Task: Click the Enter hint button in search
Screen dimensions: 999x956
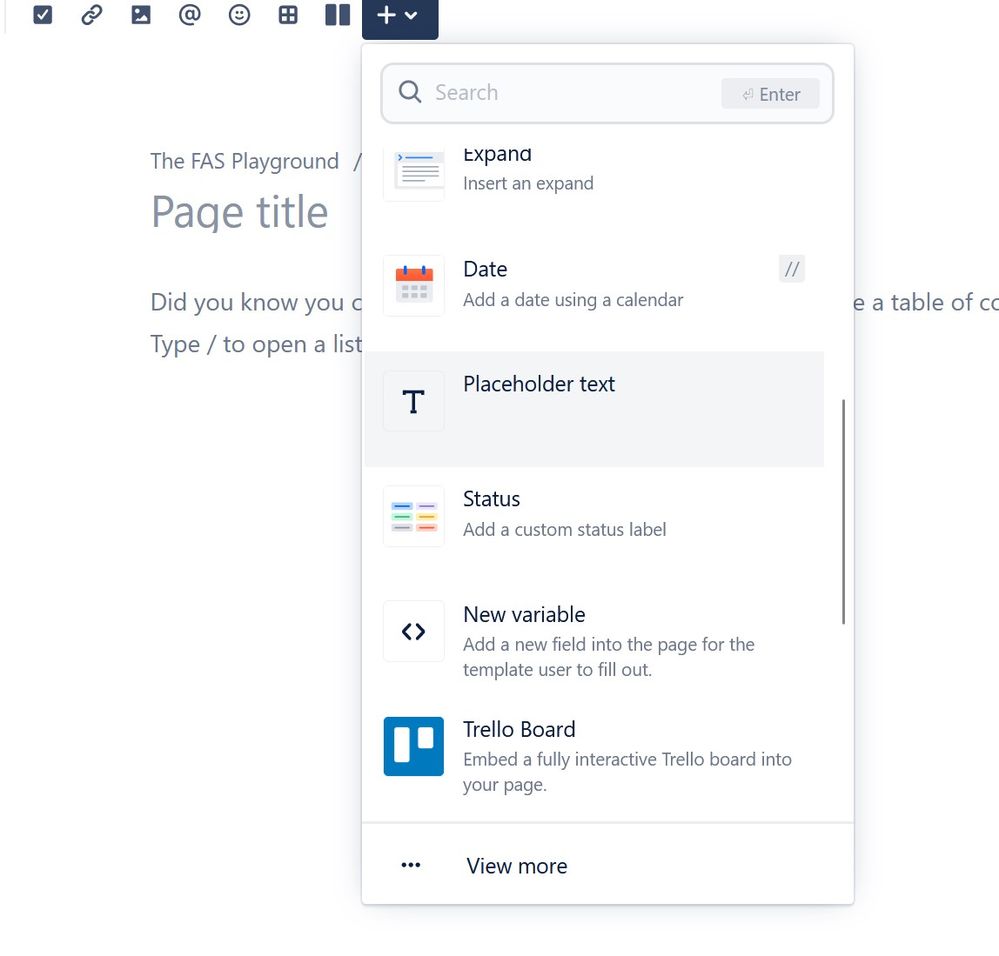Action: 770,94
